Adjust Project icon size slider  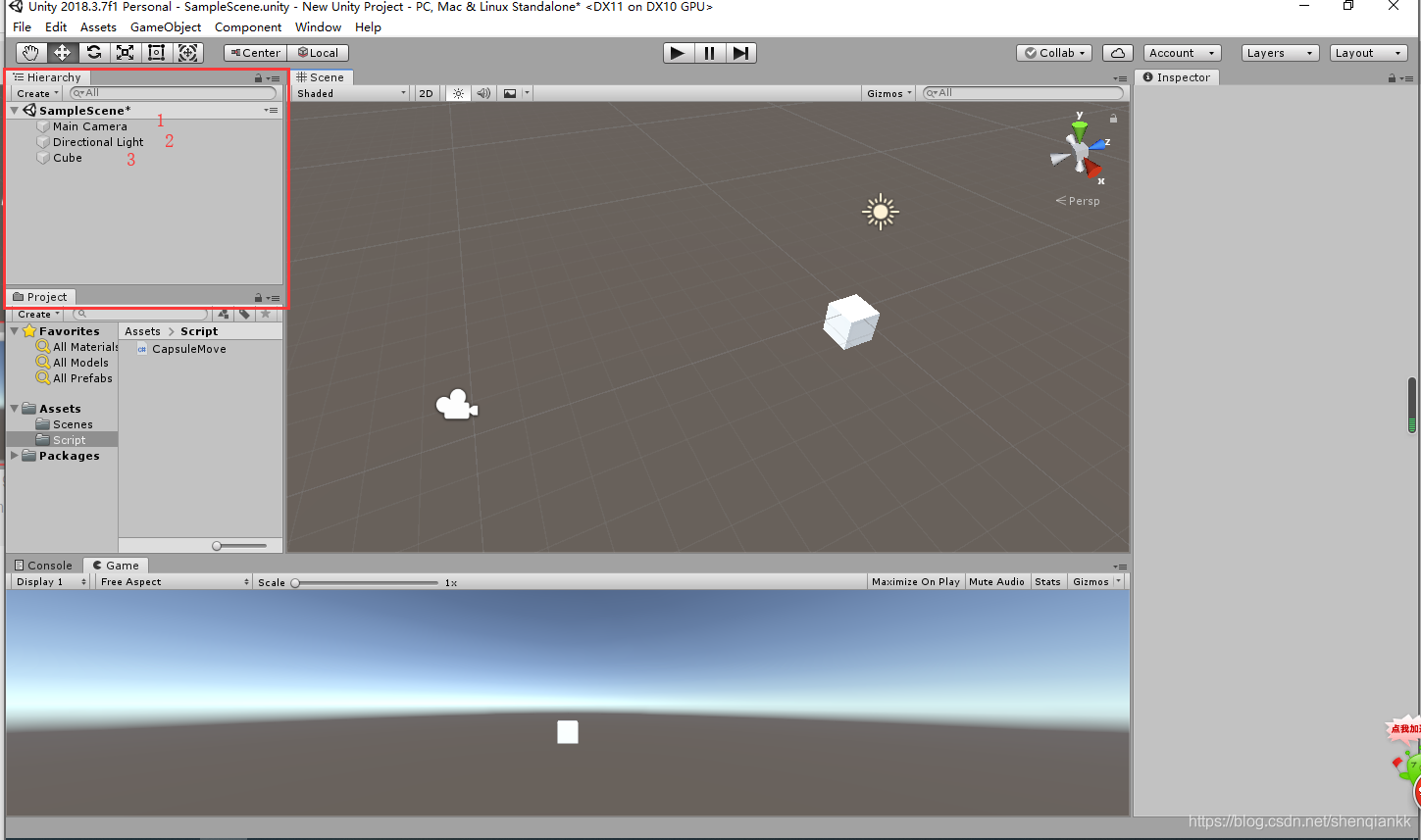(239, 545)
